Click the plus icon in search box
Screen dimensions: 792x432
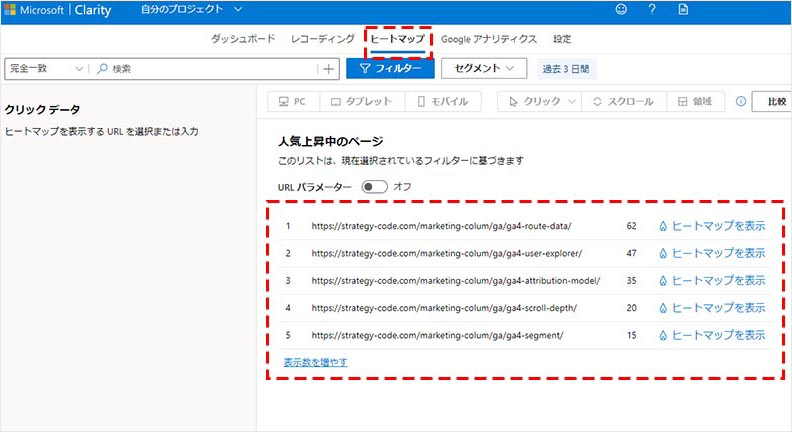[x=329, y=69]
